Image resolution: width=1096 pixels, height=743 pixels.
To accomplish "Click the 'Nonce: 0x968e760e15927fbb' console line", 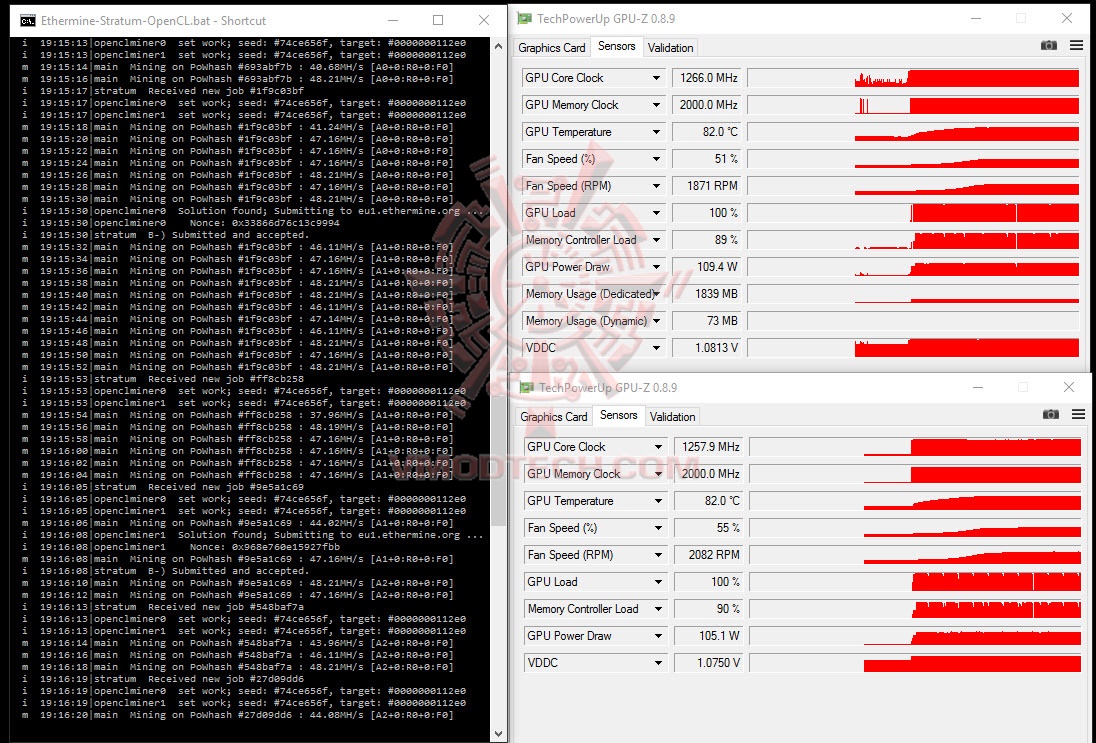I will coord(180,547).
